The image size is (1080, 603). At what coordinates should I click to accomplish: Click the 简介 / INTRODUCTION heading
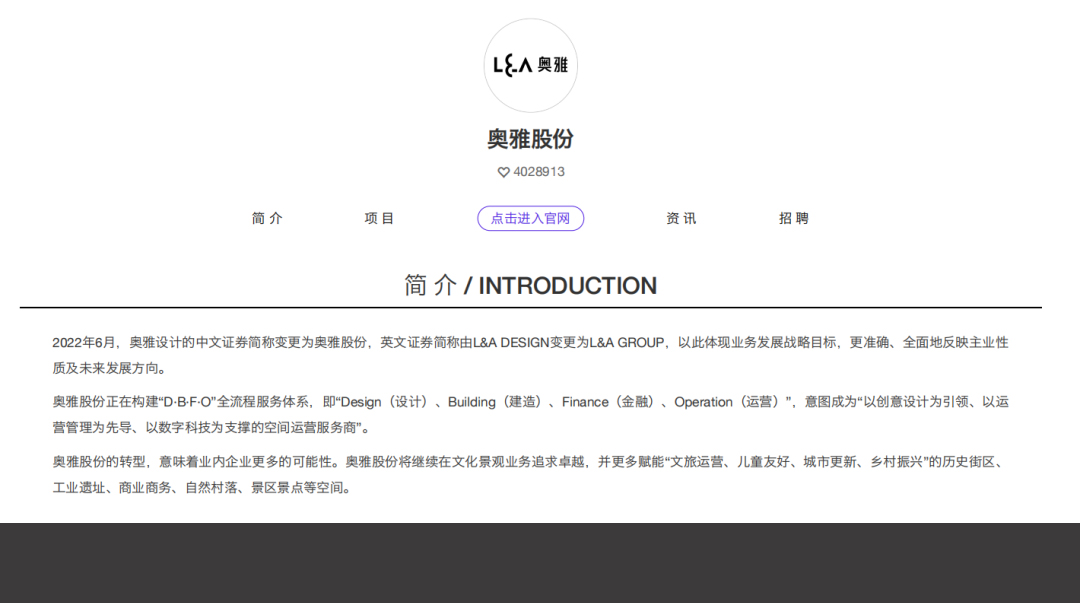530,285
